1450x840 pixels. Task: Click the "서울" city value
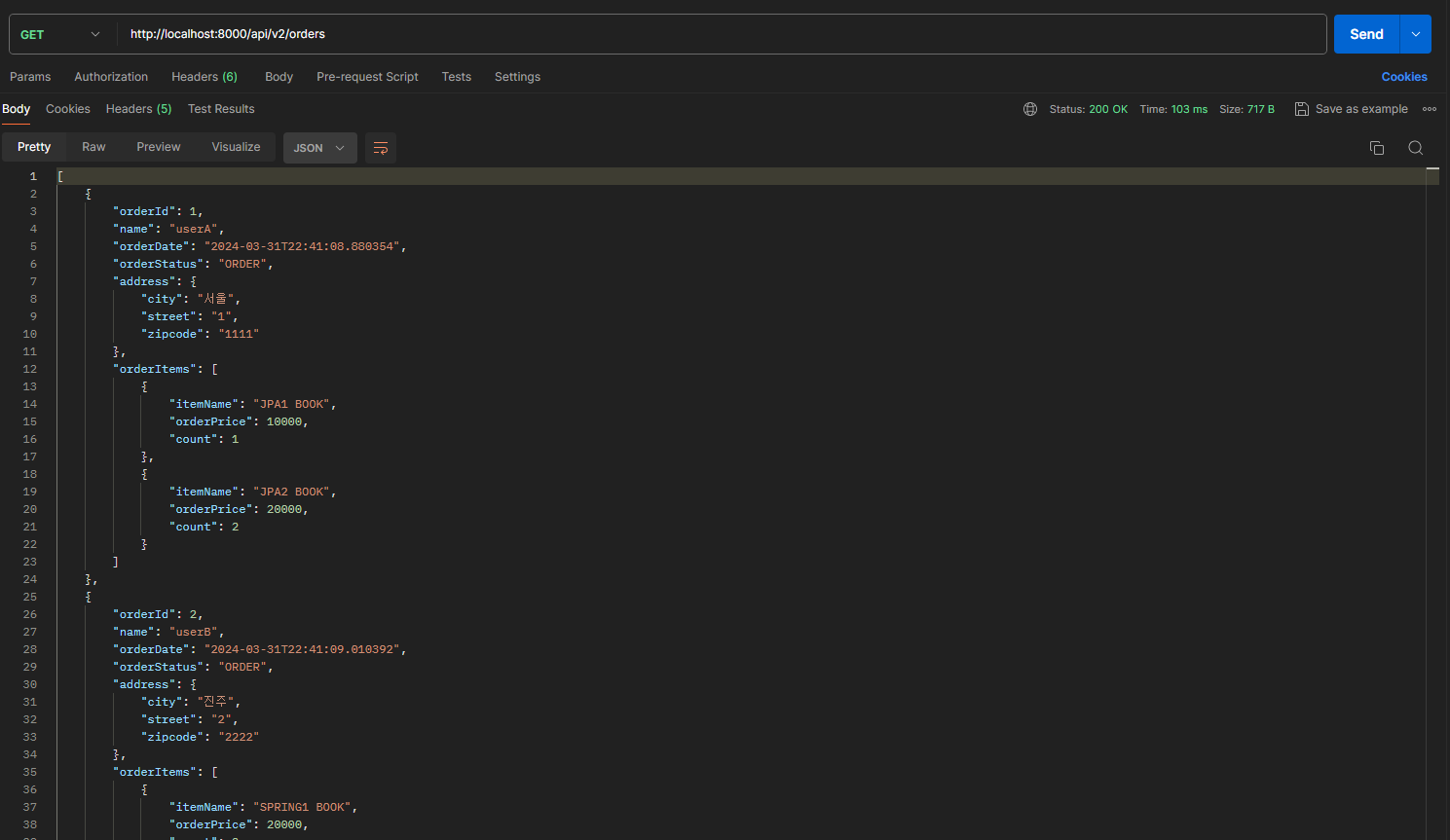click(215, 299)
